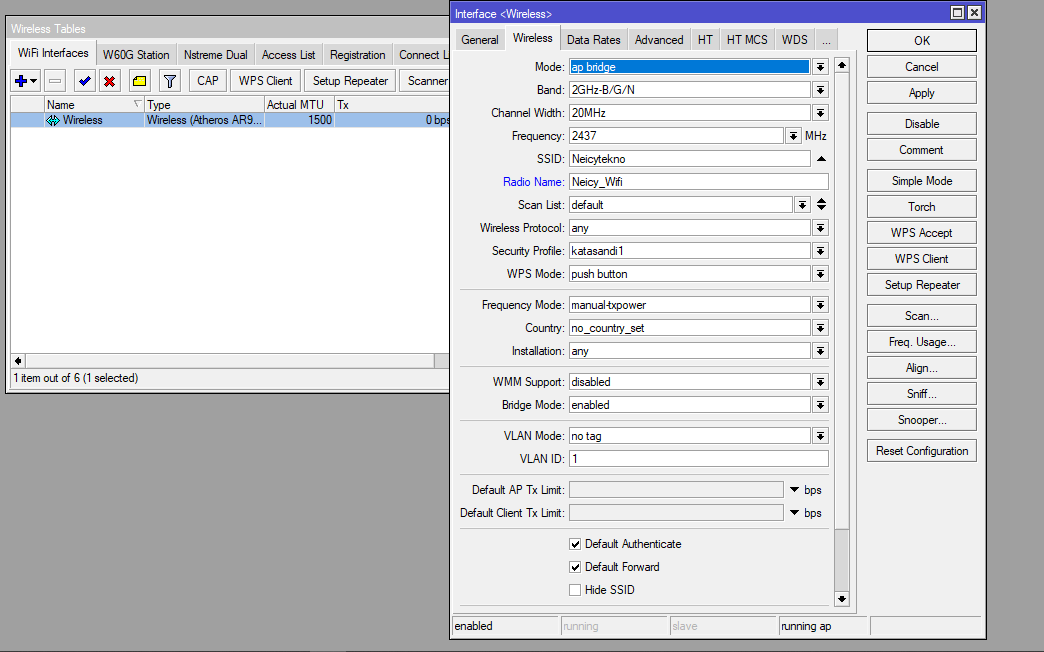Image resolution: width=1044 pixels, height=652 pixels.
Task: Switch to the WDS tab
Action: point(794,40)
